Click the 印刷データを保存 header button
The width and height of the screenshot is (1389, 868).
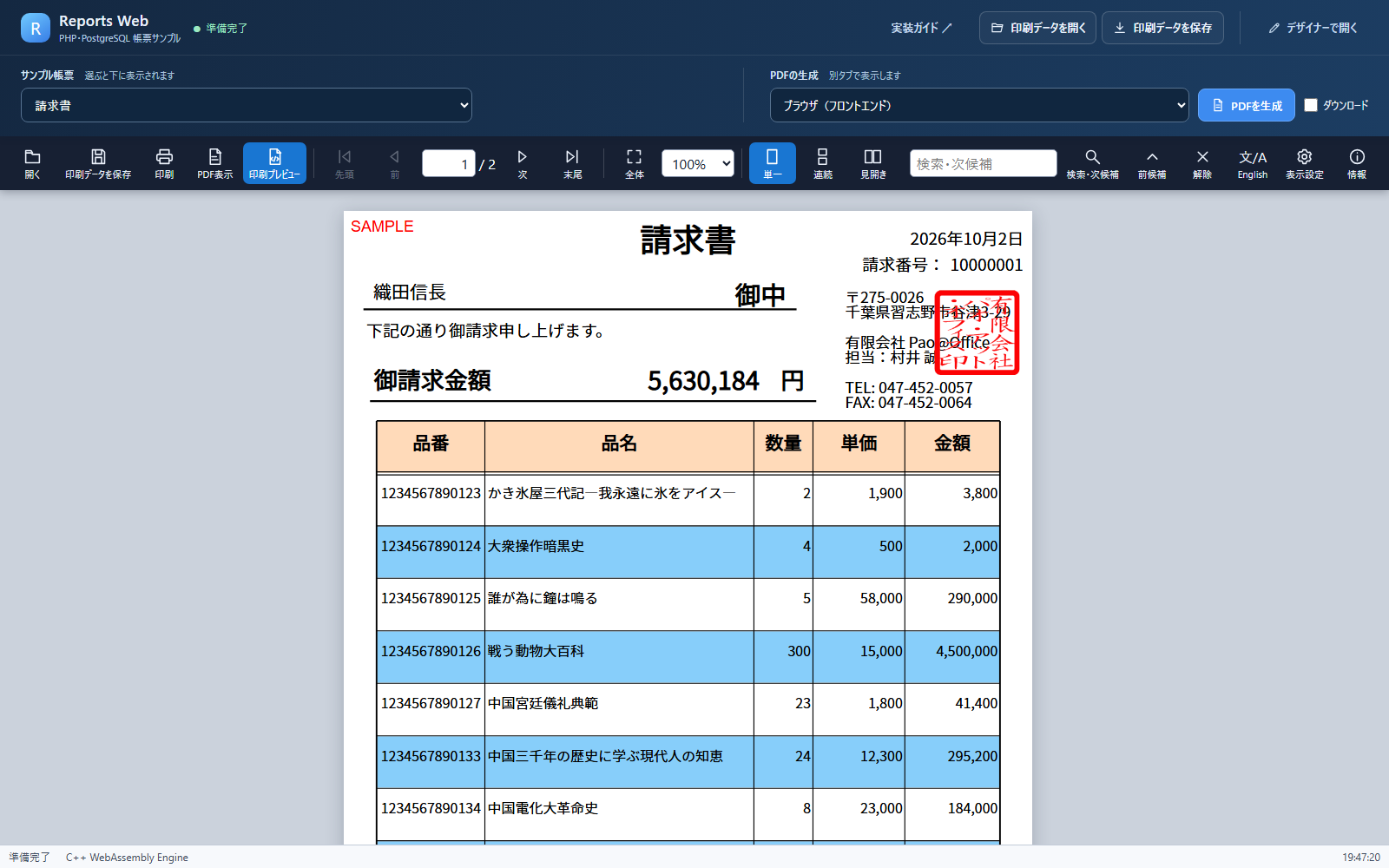click(x=1163, y=28)
